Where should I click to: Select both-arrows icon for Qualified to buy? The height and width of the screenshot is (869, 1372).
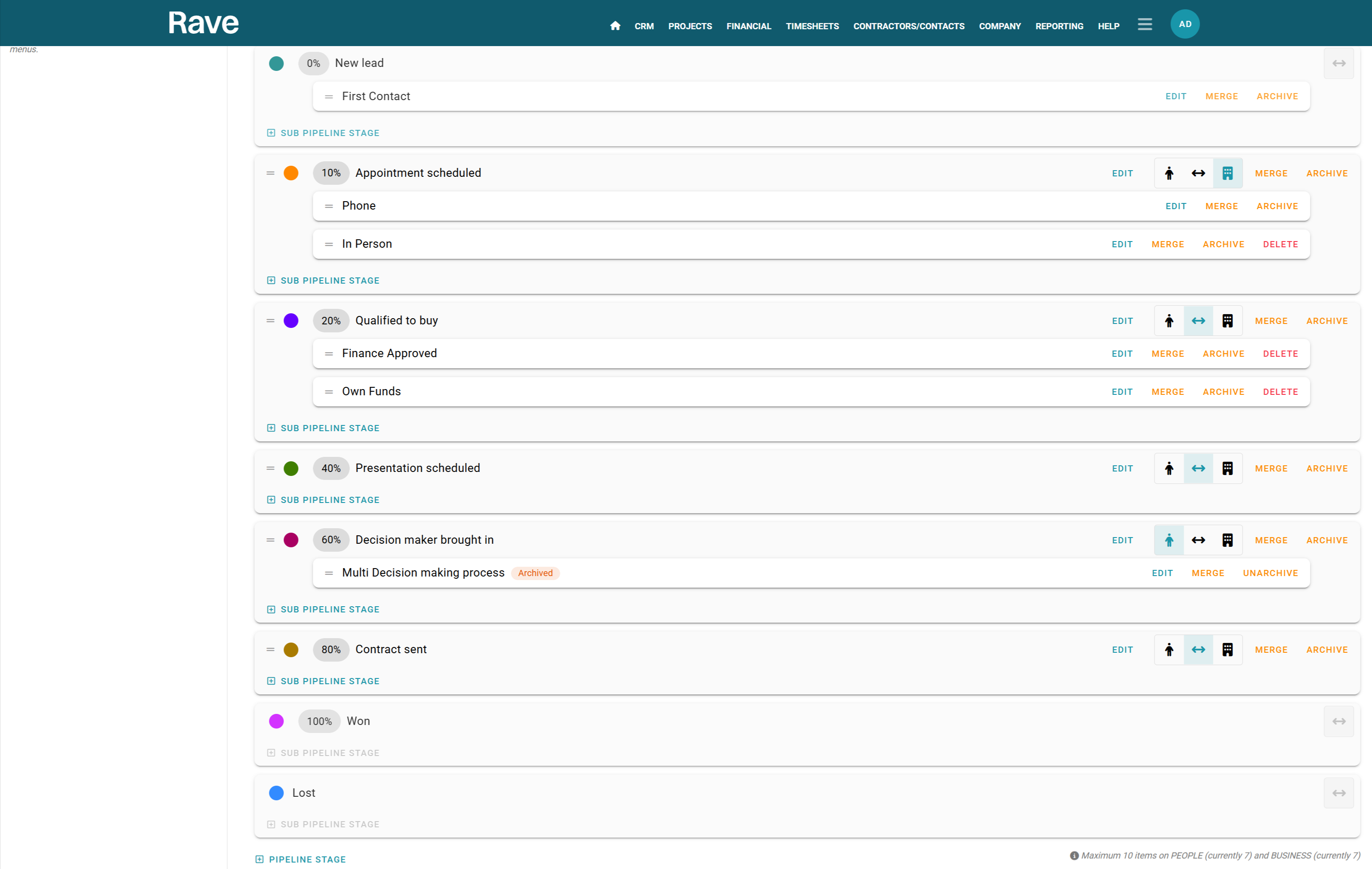point(1198,321)
